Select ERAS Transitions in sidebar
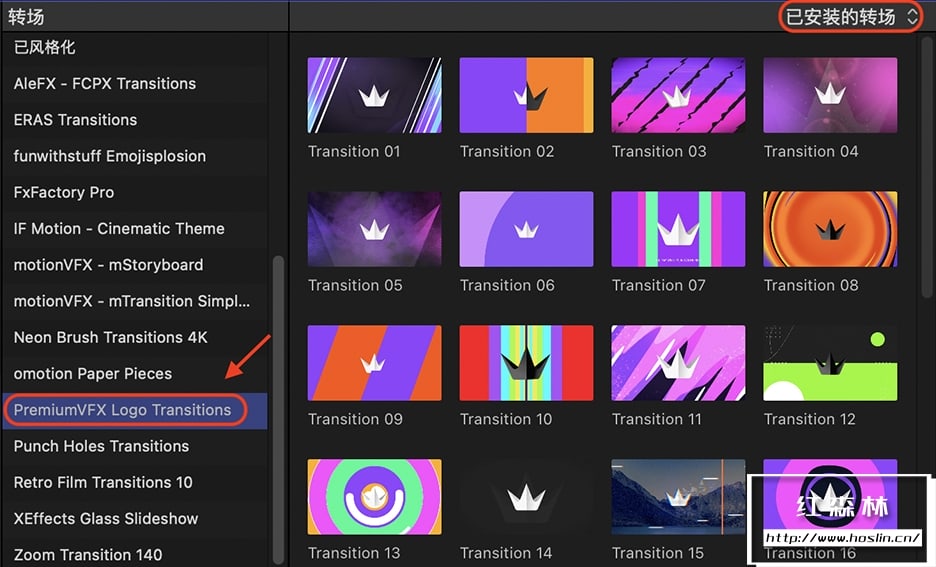Viewport: 936px width, 567px height. [x=135, y=120]
